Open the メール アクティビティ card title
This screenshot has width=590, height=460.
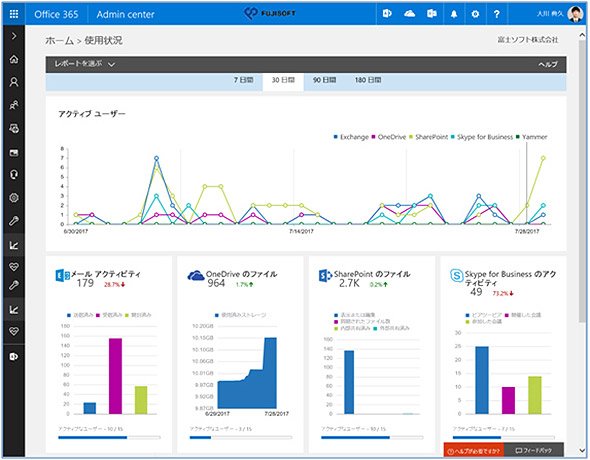coord(106,274)
